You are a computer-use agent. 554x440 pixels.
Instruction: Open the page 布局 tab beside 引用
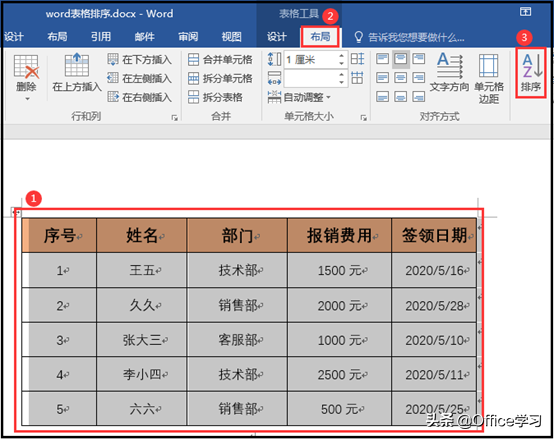click(x=57, y=36)
